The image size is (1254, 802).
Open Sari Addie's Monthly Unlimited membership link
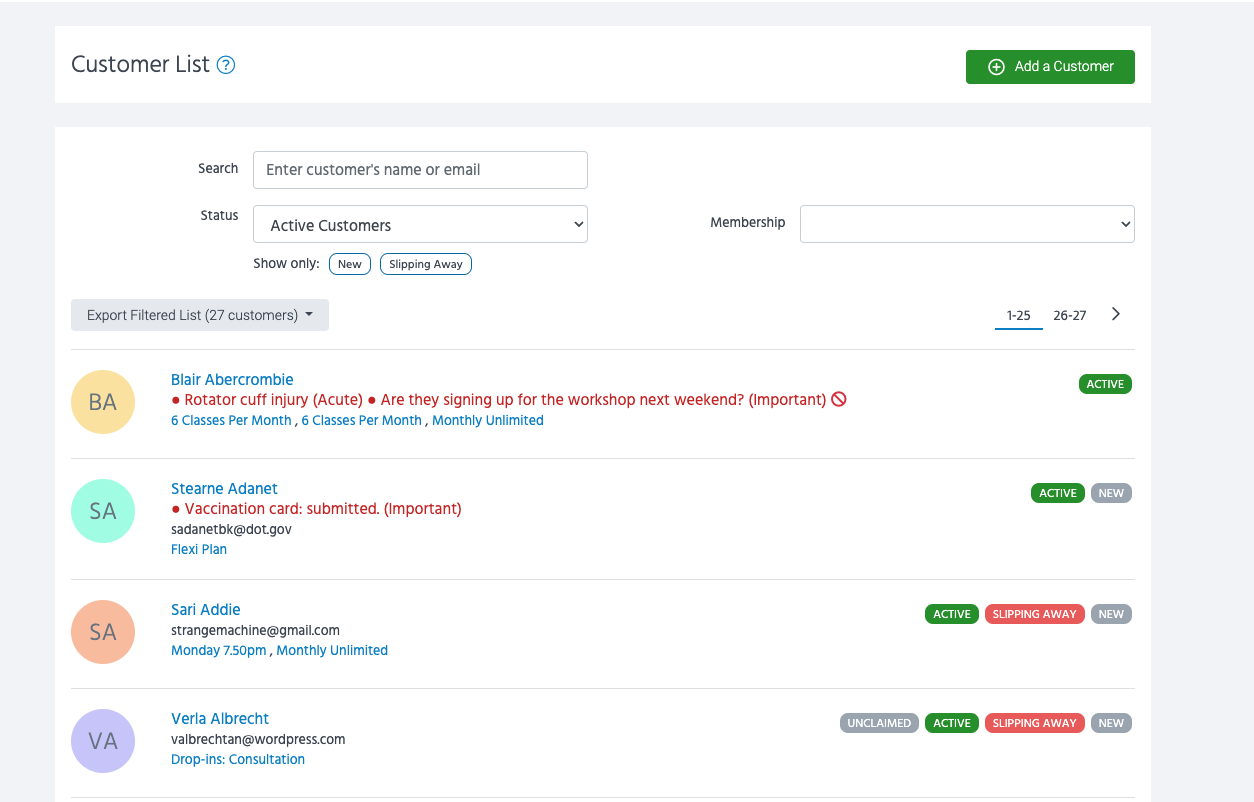click(332, 650)
